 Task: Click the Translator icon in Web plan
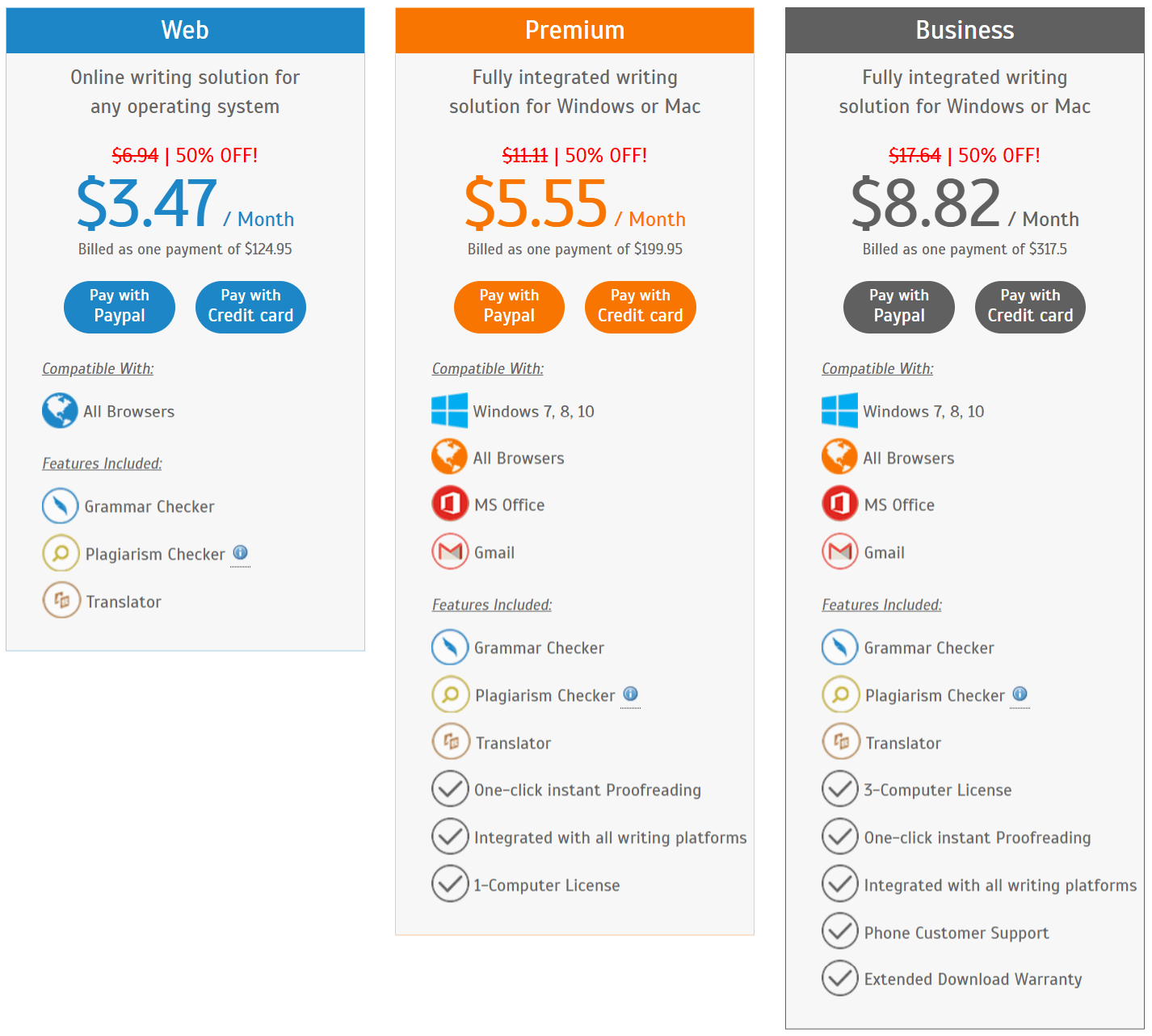[x=61, y=600]
